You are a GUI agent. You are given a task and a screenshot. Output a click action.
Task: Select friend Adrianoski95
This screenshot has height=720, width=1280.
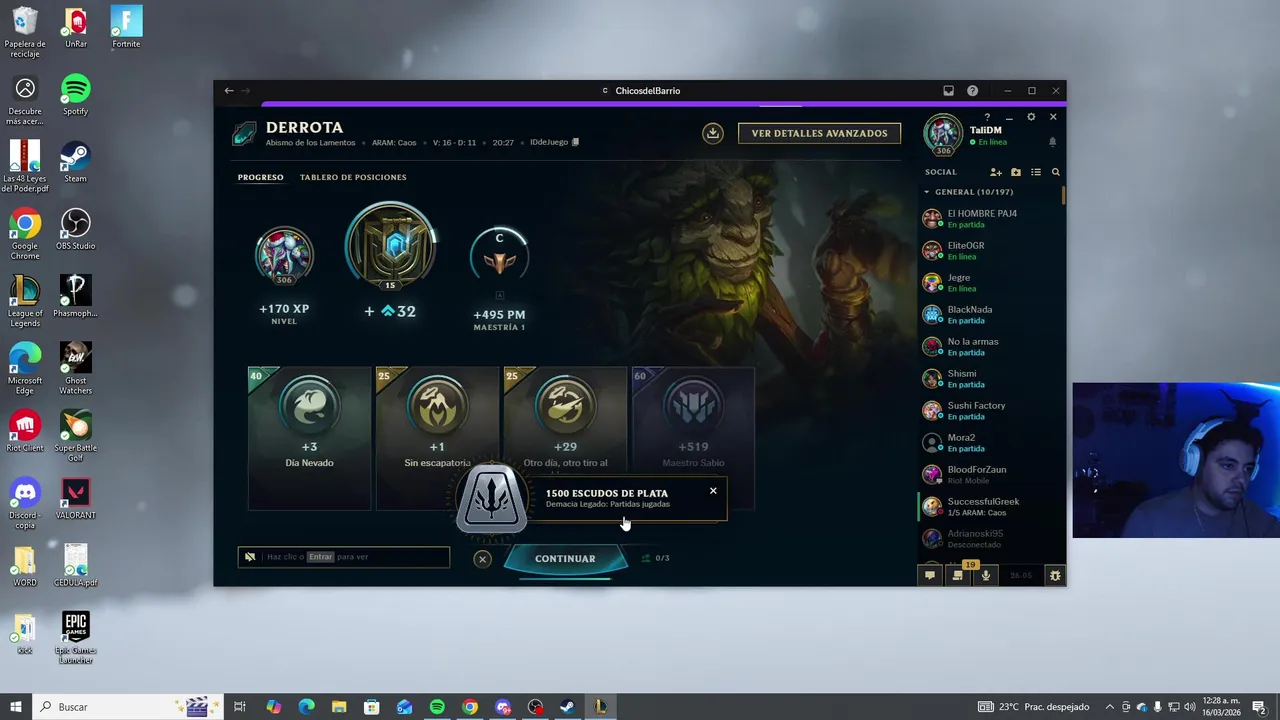(x=990, y=538)
